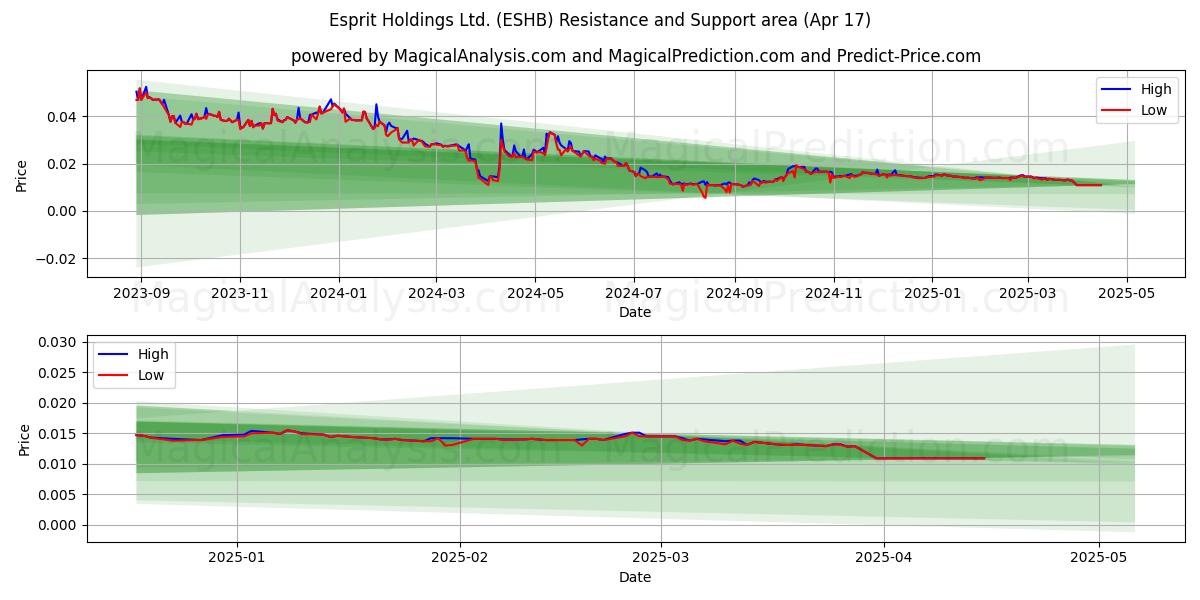Image resolution: width=1200 pixels, height=600 pixels.
Task: Click red line swatch in upper chart legend
Action: [1117, 111]
